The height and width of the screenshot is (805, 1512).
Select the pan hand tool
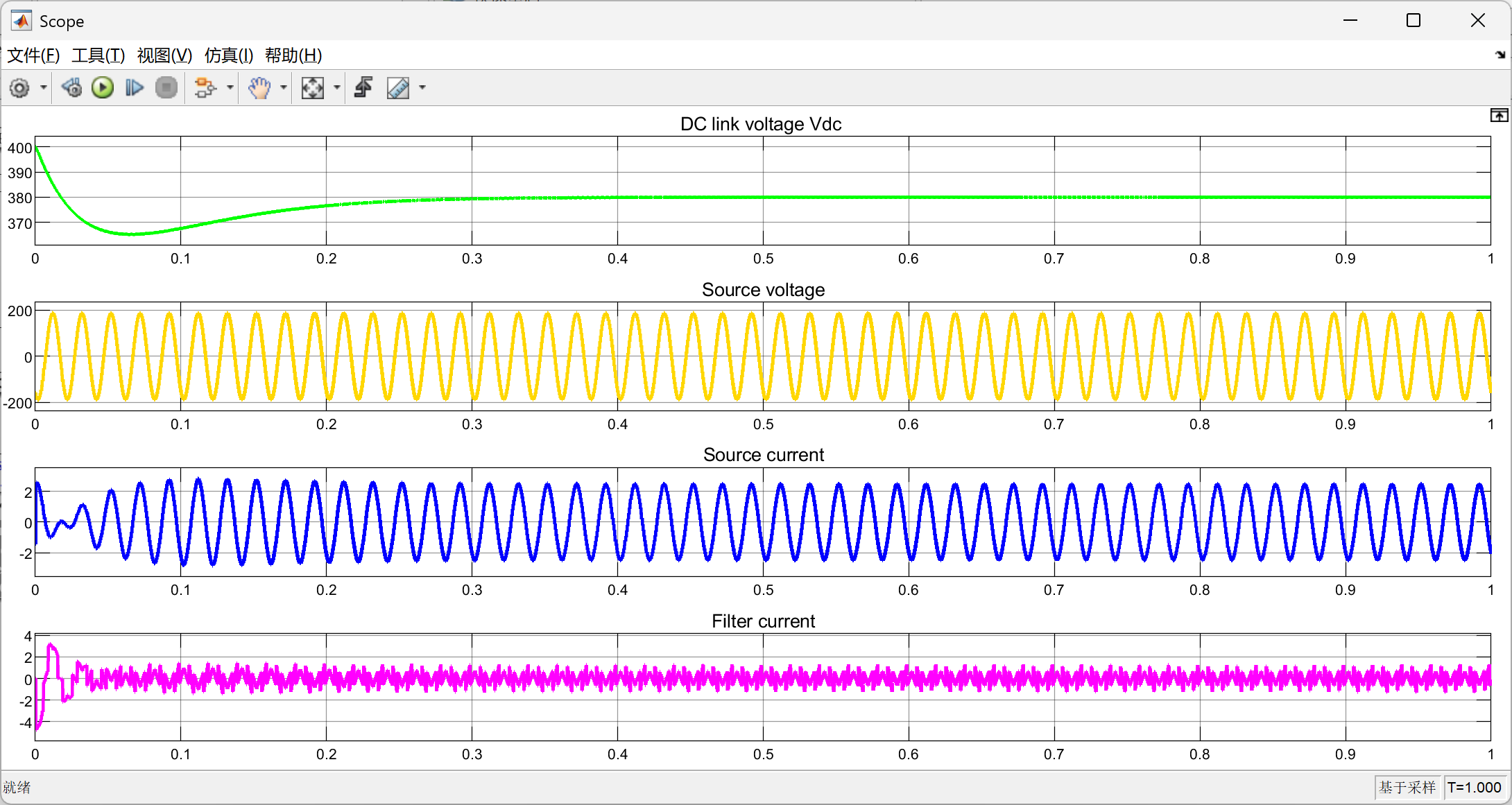pos(259,88)
